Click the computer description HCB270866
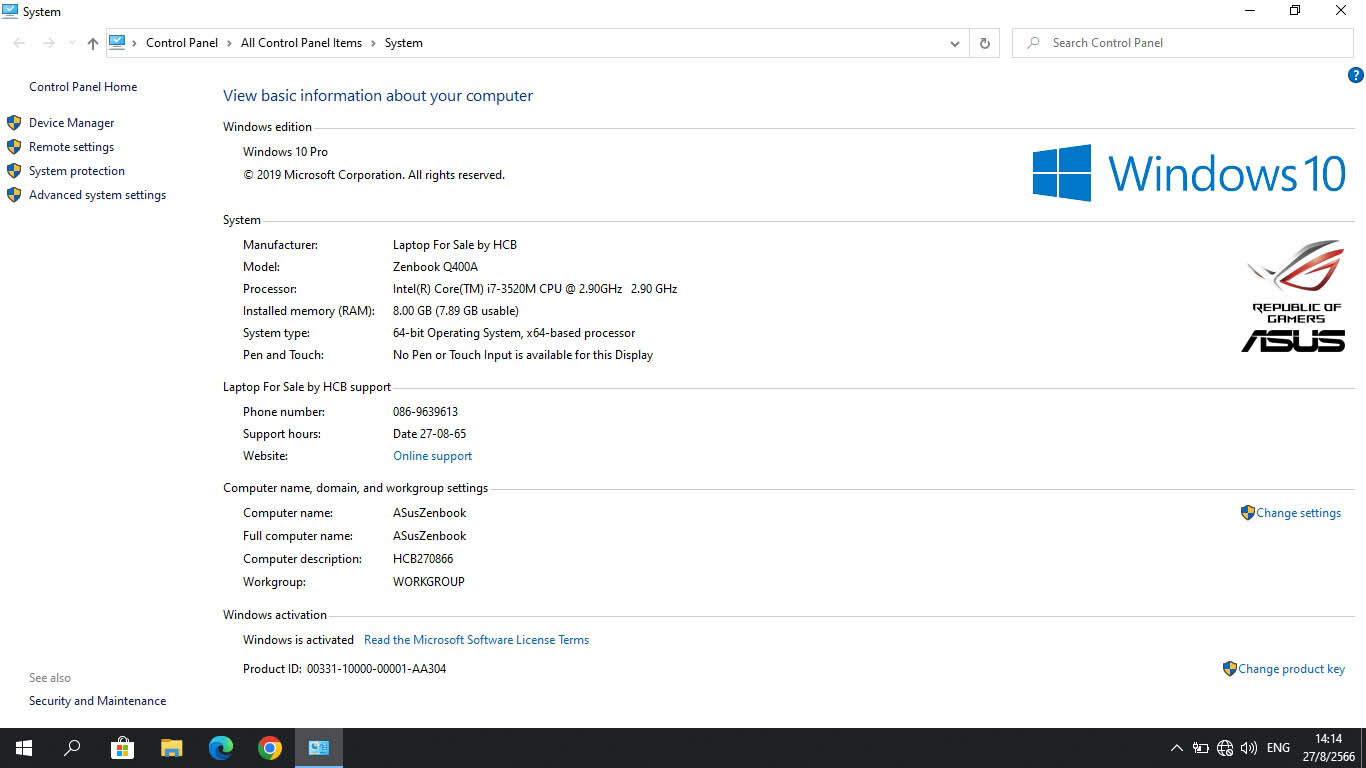Screen dimensions: 1366x768 (423, 559)
